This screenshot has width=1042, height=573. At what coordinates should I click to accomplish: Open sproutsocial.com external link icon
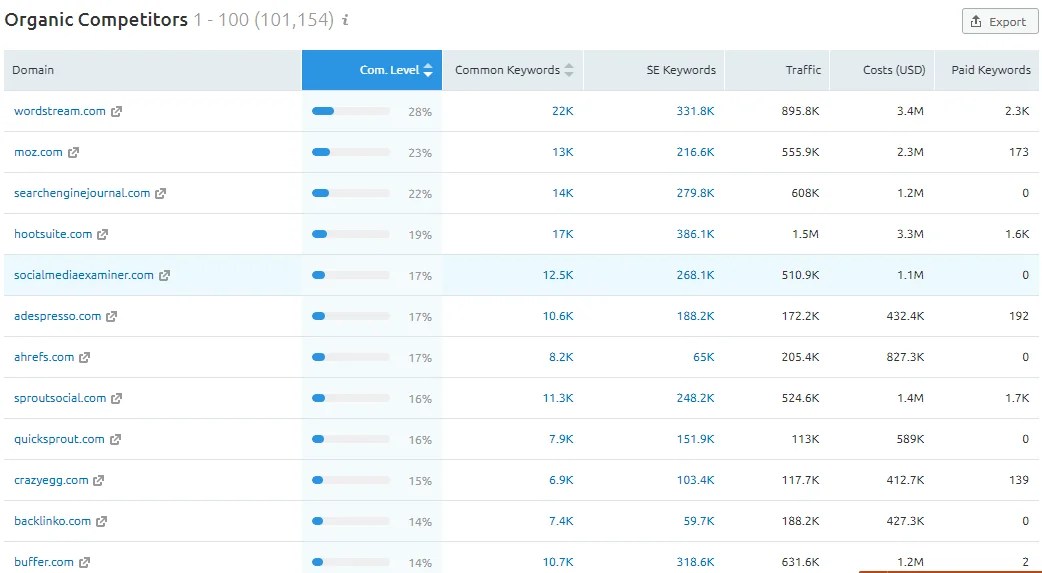point(116,398)
